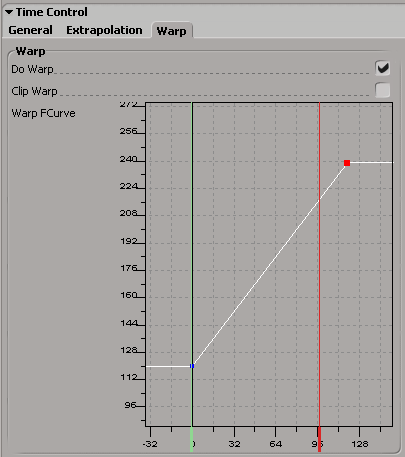The width and height of the screenshot is (405, 457).
Task: Uncheck the Do Warp checkbox
Action: [x=382, y=68]
